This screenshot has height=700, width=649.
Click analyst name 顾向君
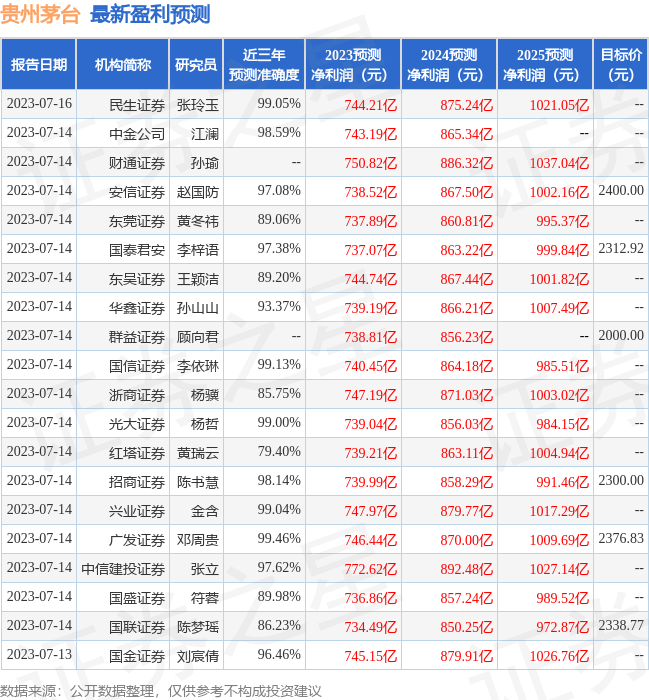[198, 337]
